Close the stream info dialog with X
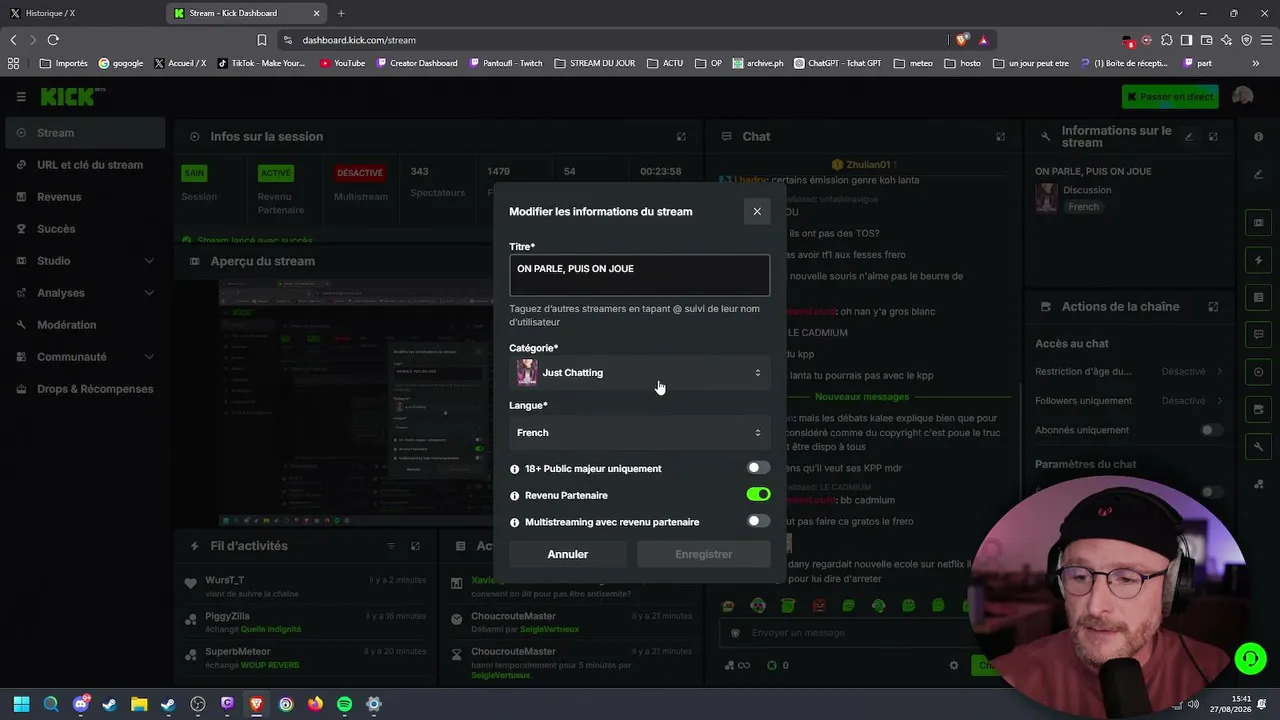Image resolution: width=1280 pixels, height=720 pixels. (x=757, y=211)
